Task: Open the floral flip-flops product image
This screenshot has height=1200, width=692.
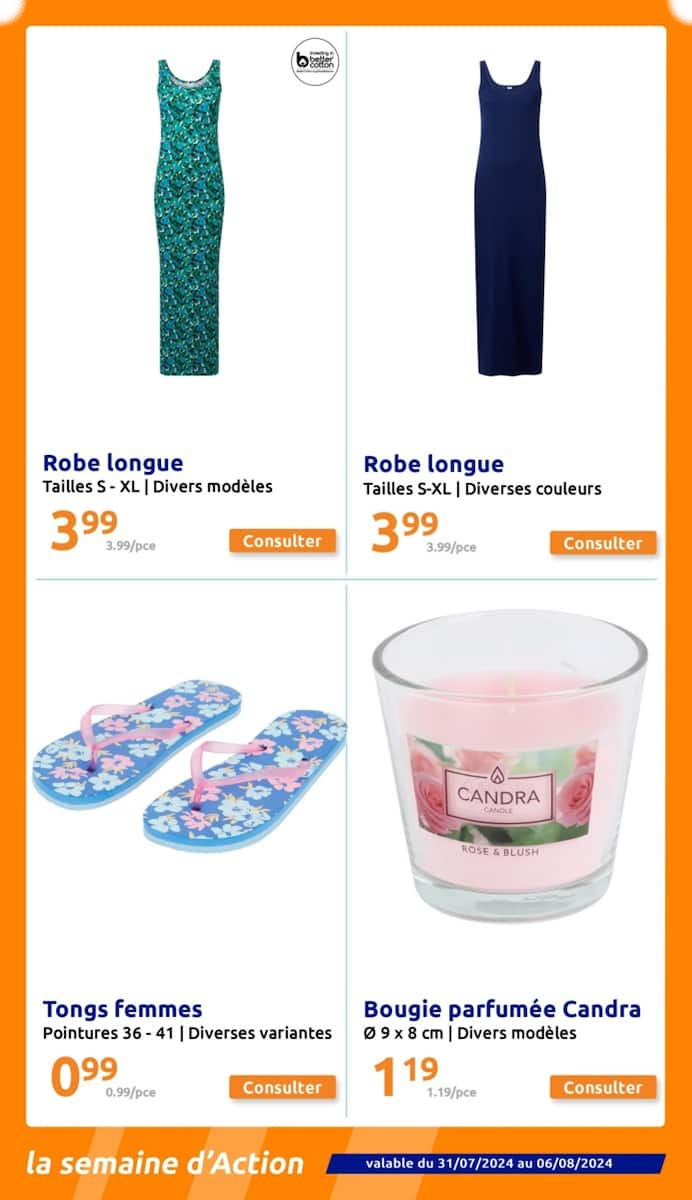Action: click(190, 765)
